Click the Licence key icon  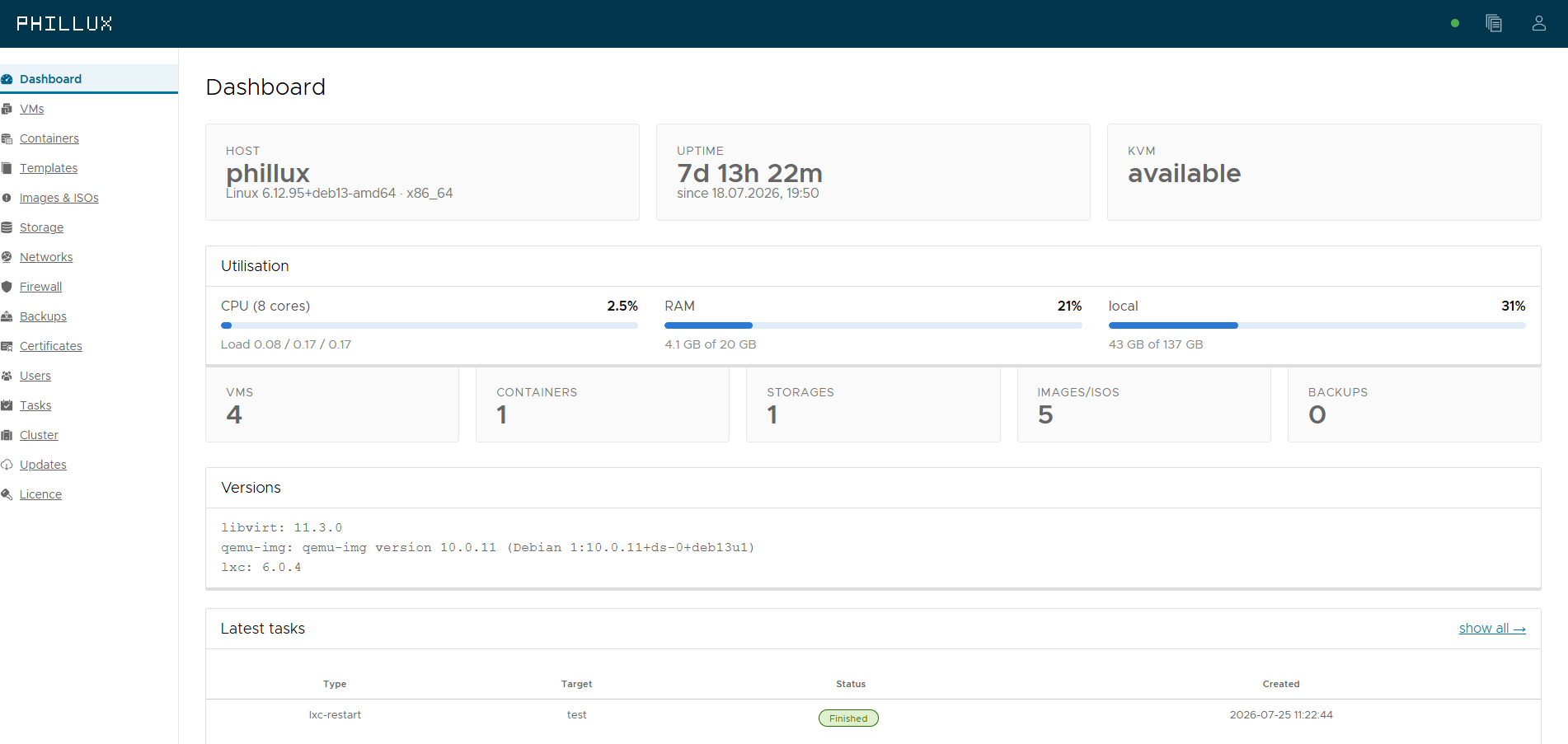click(x=7, y=494)
